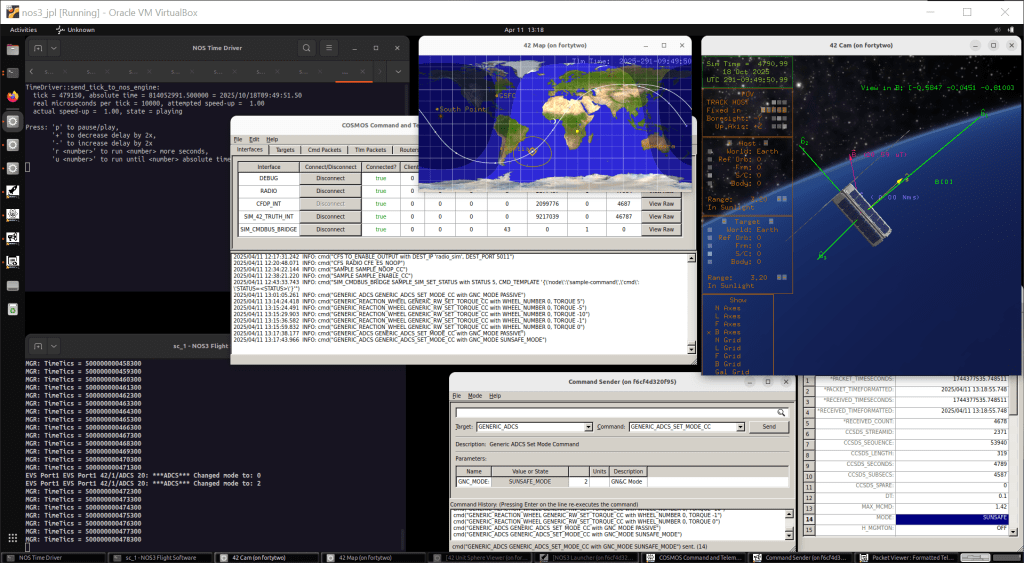Image resolution: width=1024 pixels, height=563 pixels.
Task: Open the Mode menu in Command Sender
Action: click(474, 396)
